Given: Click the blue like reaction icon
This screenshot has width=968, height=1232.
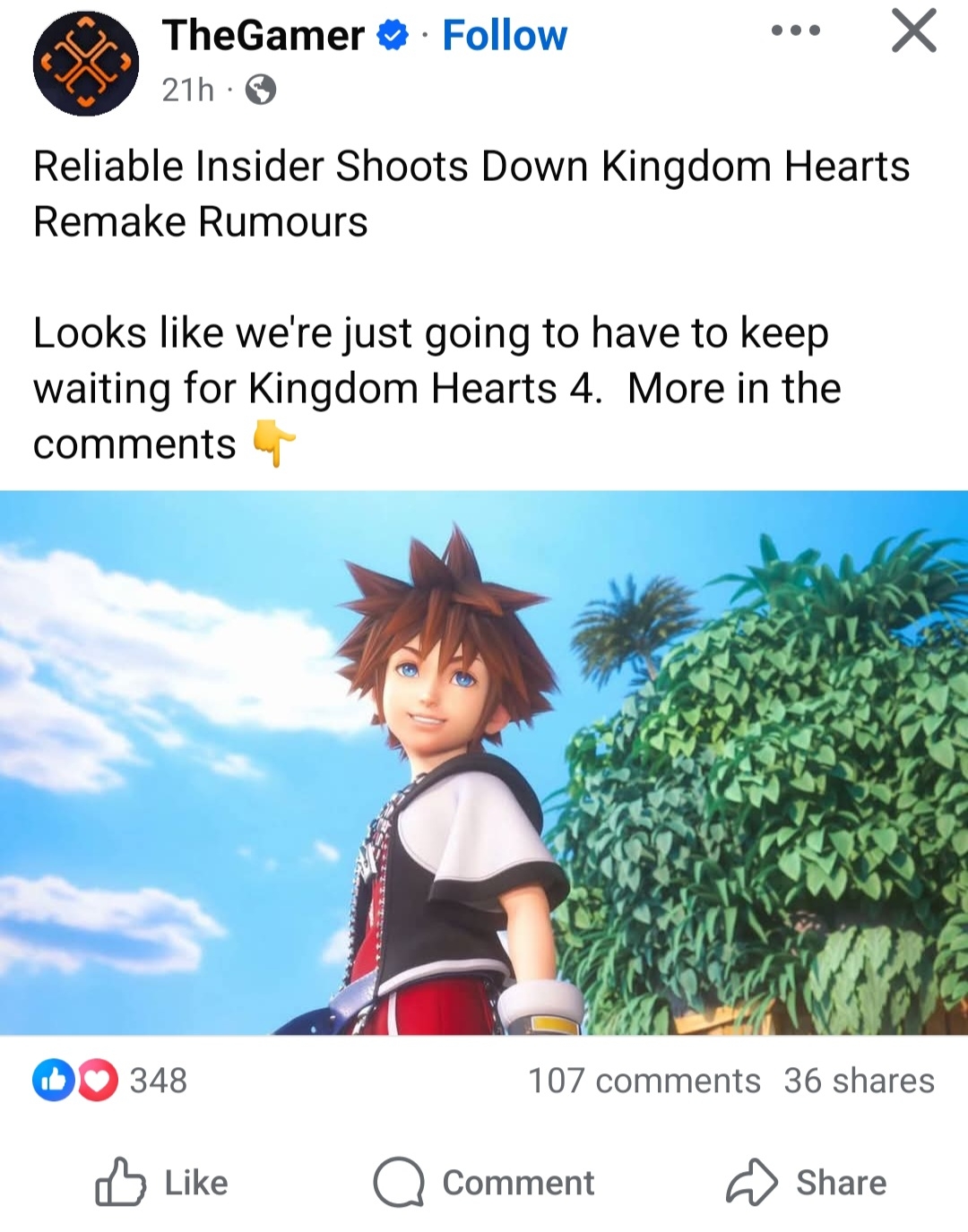Looking at the screenshot, I should click(54, 1081).
